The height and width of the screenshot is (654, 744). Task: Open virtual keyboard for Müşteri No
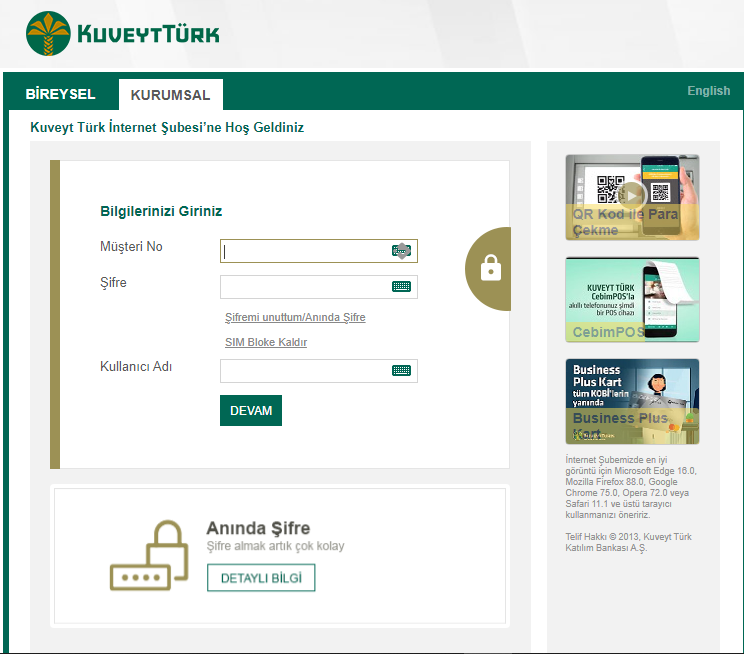[401, 251]
